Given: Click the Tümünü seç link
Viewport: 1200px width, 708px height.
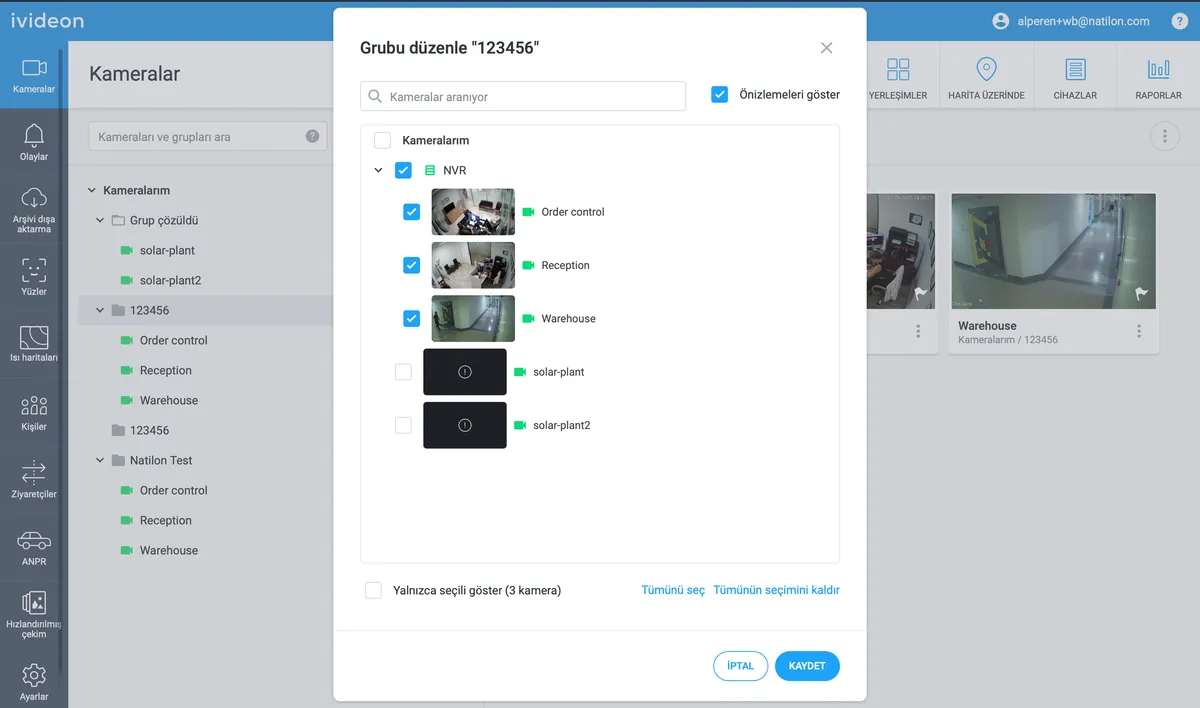Looking at the screenshot, I should (673, 590).
